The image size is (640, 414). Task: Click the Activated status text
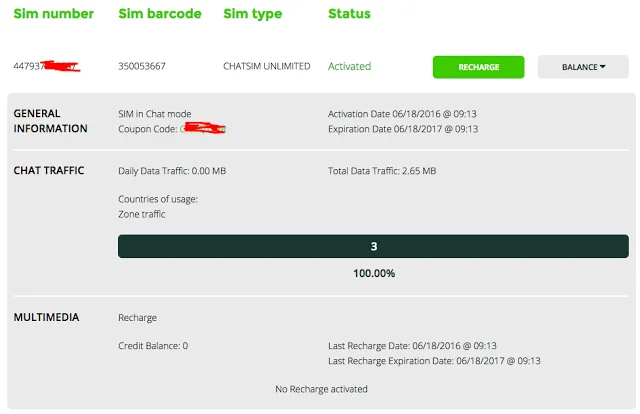(349, 67)
